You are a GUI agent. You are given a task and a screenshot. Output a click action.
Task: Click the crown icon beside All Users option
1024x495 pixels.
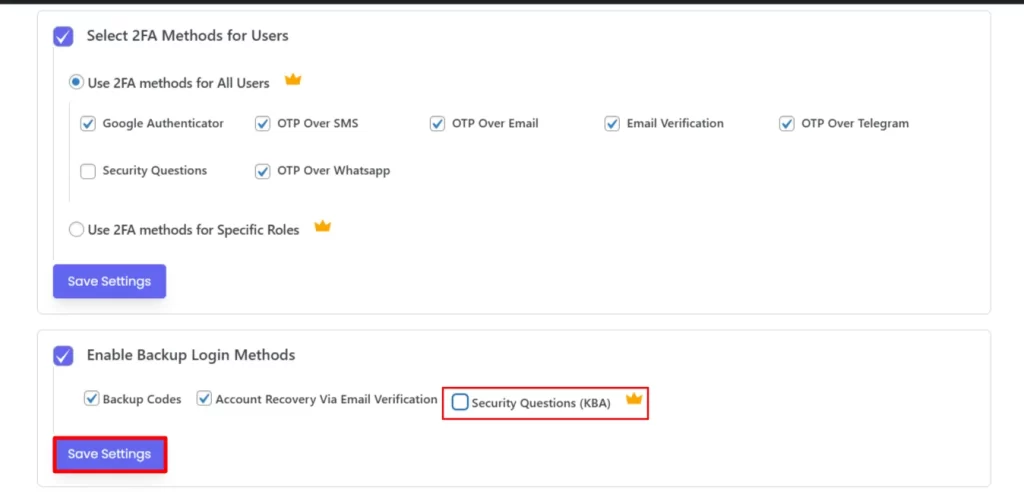pyautogui.click(x=293, y=80)
